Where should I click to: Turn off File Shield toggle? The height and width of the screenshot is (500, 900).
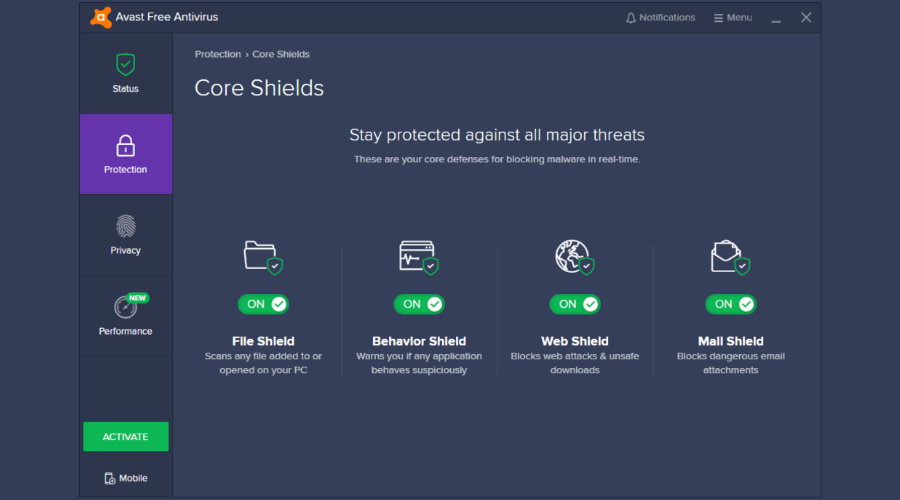(x=263, y=304)
